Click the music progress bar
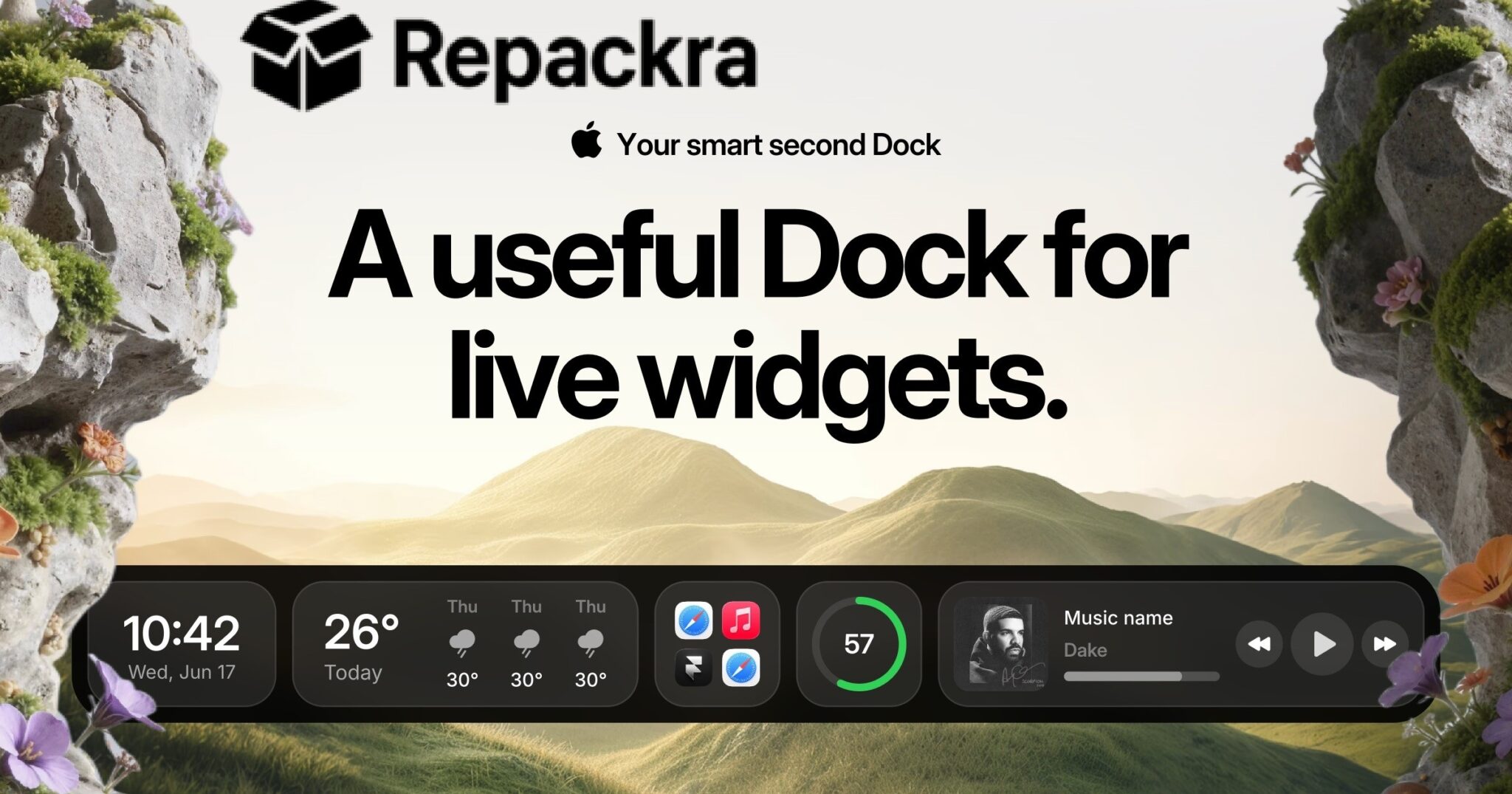The image size is (1512, 794). point(1141,676)
